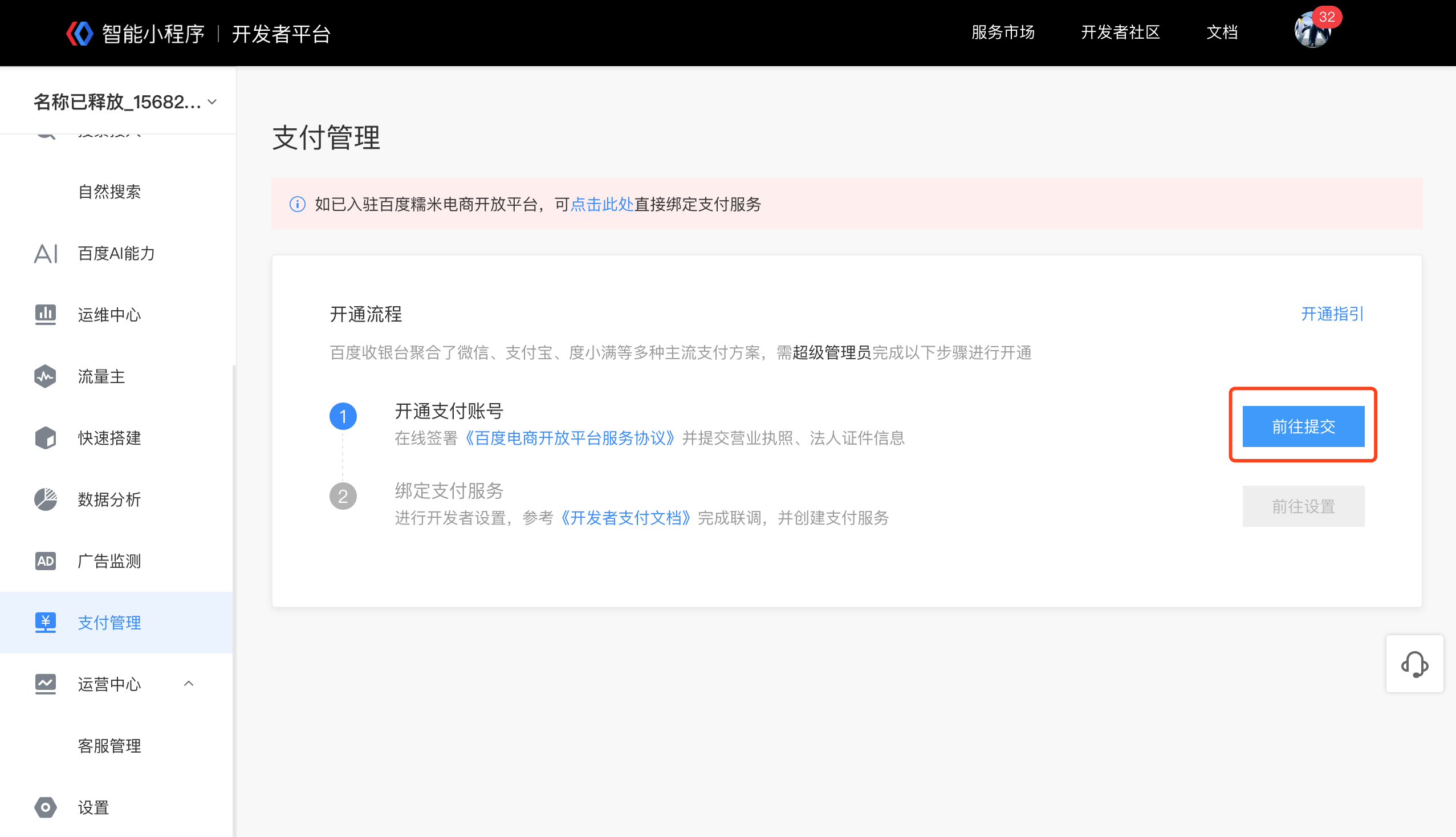The width and height of the screenshot is (1456, 837).
Task: Open the customer service headset icon
Action: [1414, 664]
